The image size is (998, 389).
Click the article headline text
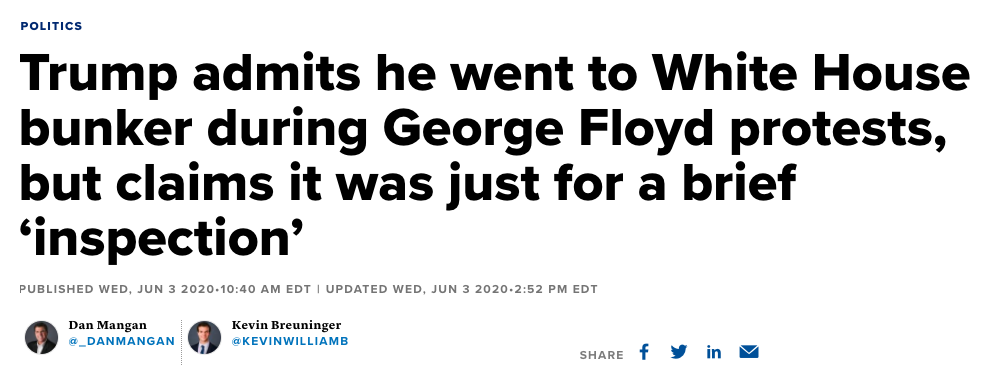[495, 157]
